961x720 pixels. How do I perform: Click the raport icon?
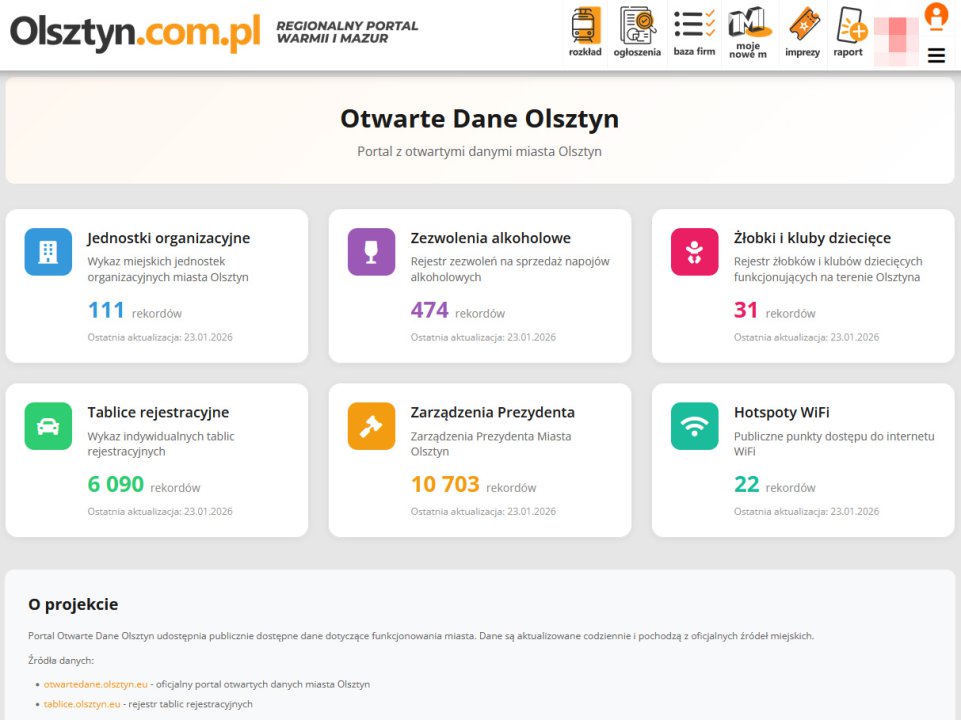tap(849, 32)
